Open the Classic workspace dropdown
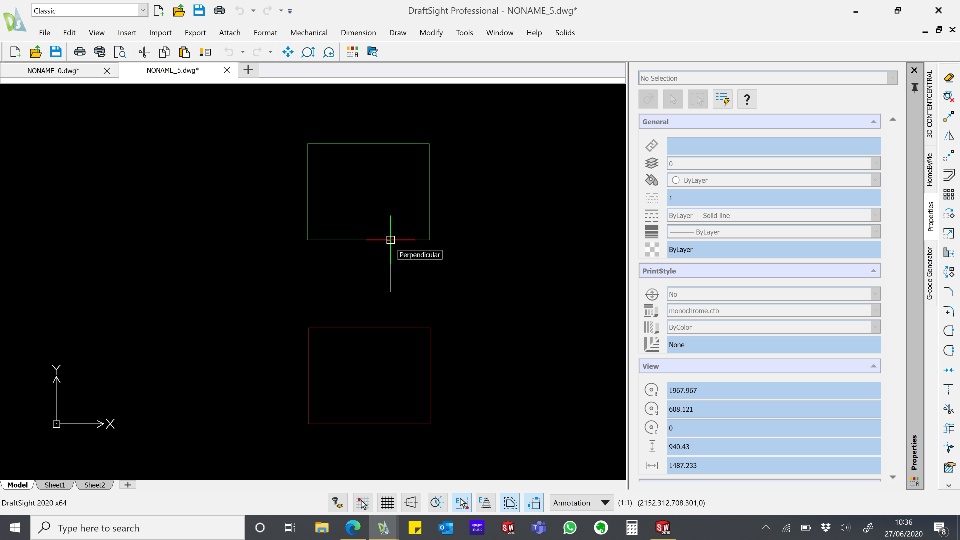The image size is (960, 540). coord(143,10)
